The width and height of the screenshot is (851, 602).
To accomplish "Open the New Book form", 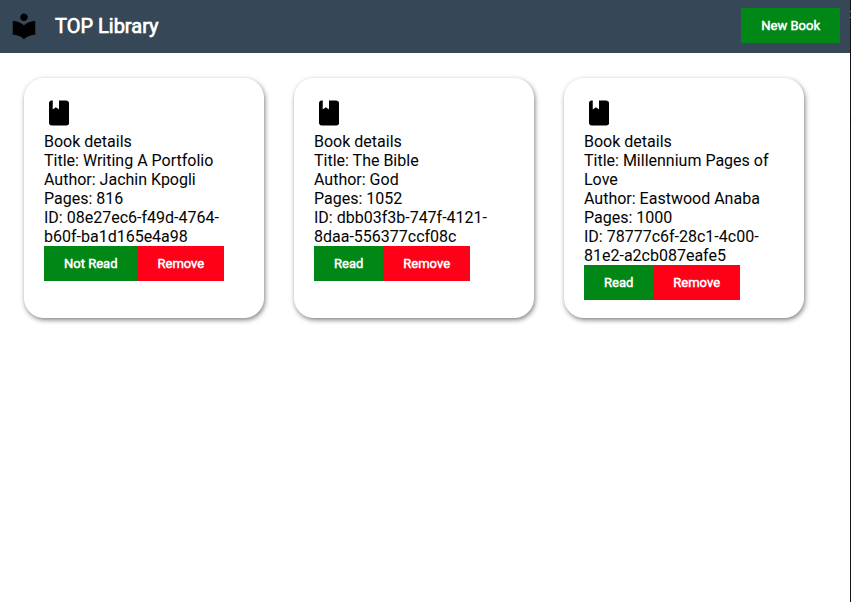I will click(x=790, y=26).
